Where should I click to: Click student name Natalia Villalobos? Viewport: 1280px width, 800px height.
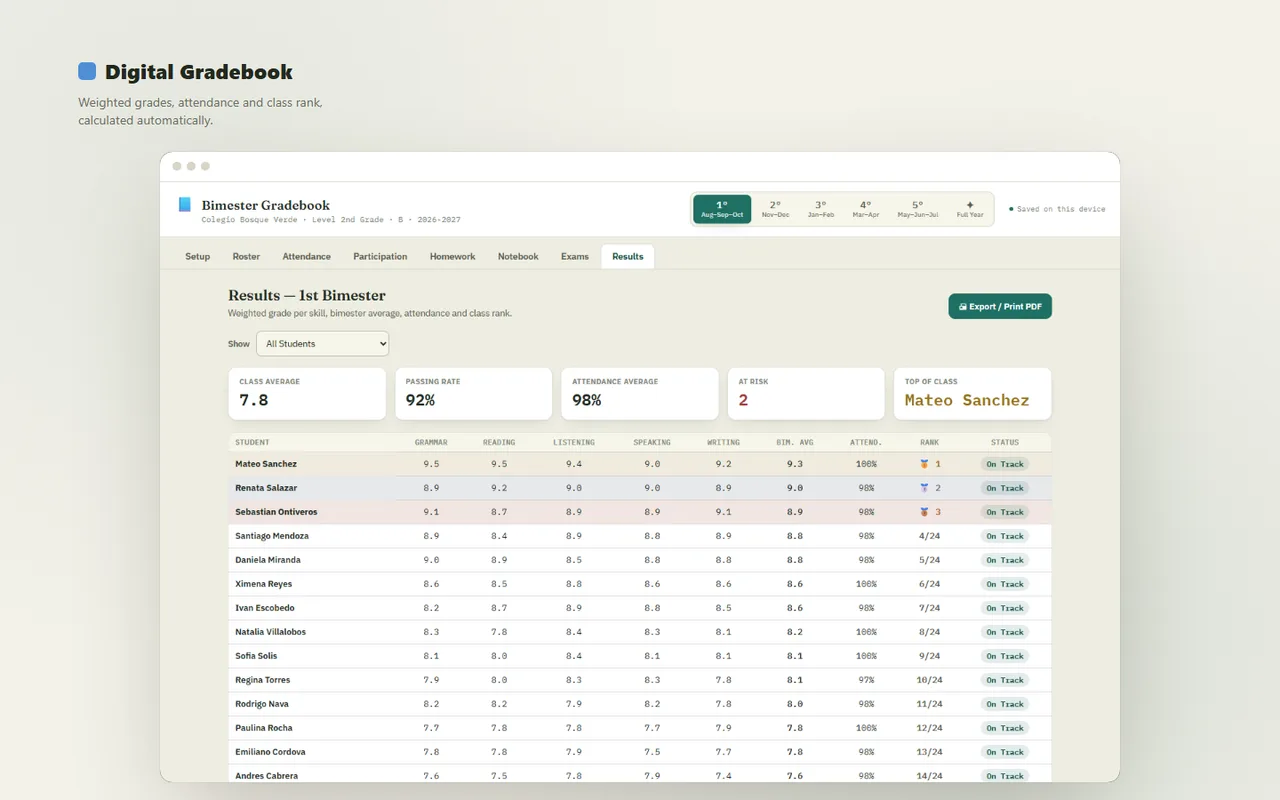(271, 632)
